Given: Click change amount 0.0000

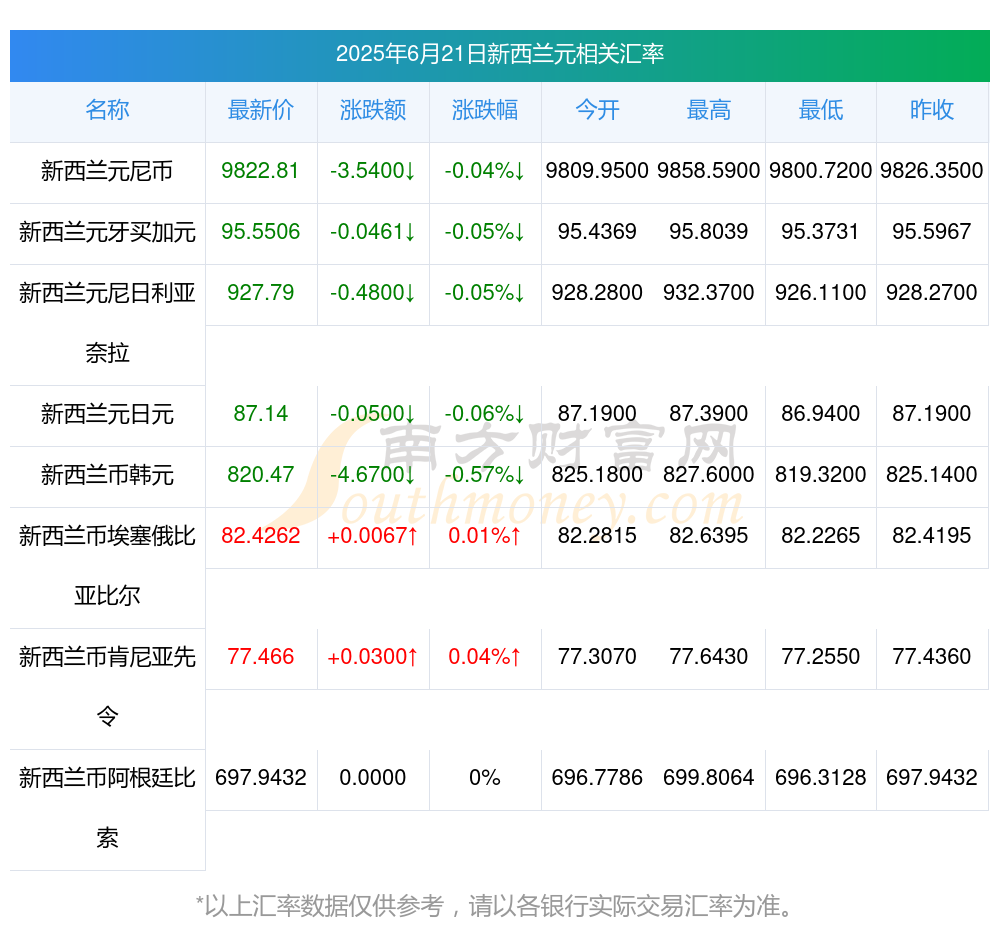Looking at the screenshot, I should (x=372, y=778).
